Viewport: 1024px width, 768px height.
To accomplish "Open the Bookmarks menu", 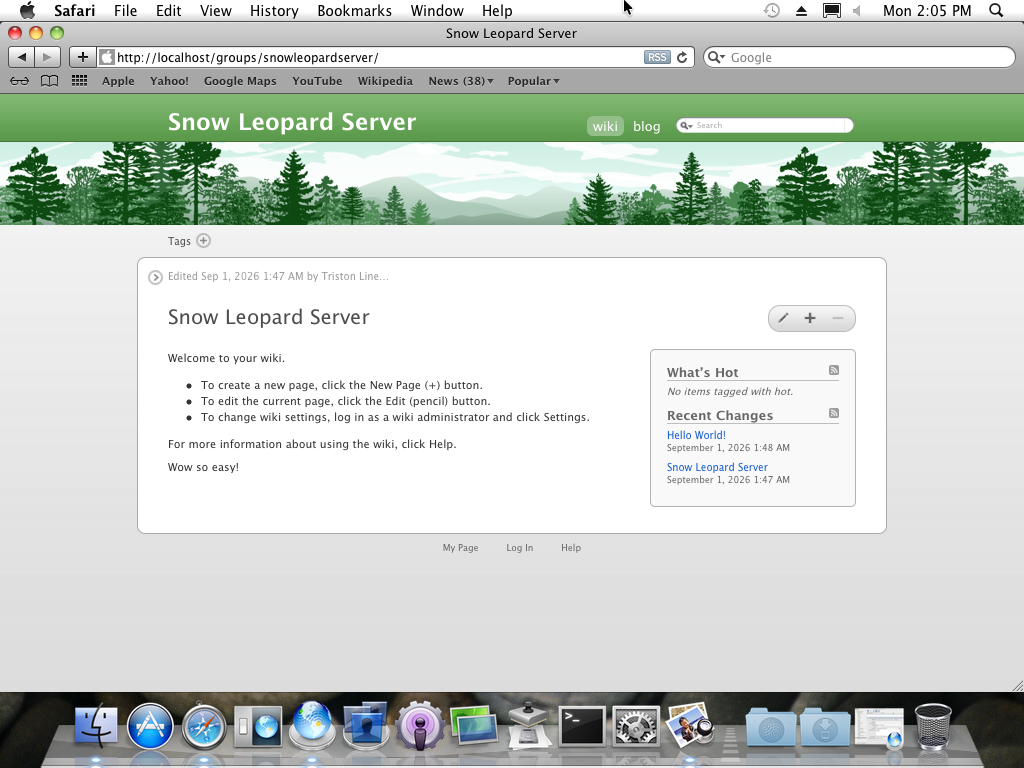I will [x=355, y=10].
